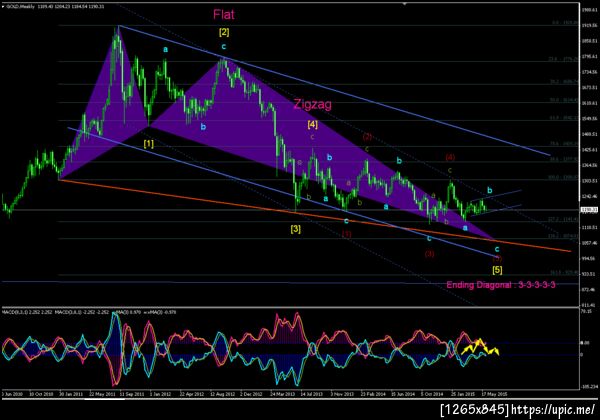Click the yellow "[4]" wave label below Zigzag

(x=312, y=124)
